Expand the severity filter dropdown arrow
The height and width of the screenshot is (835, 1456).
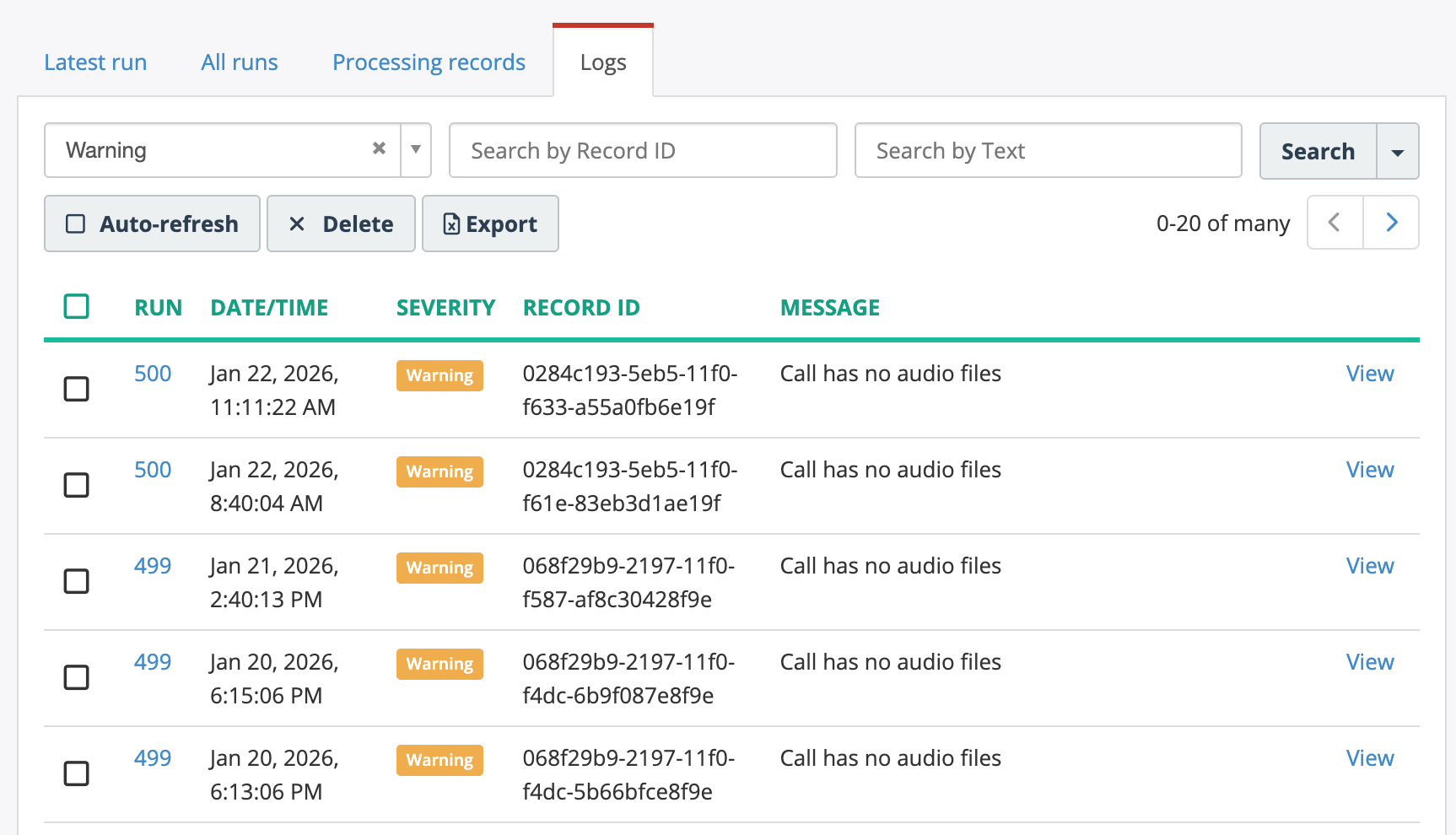[x=415, y=149]
